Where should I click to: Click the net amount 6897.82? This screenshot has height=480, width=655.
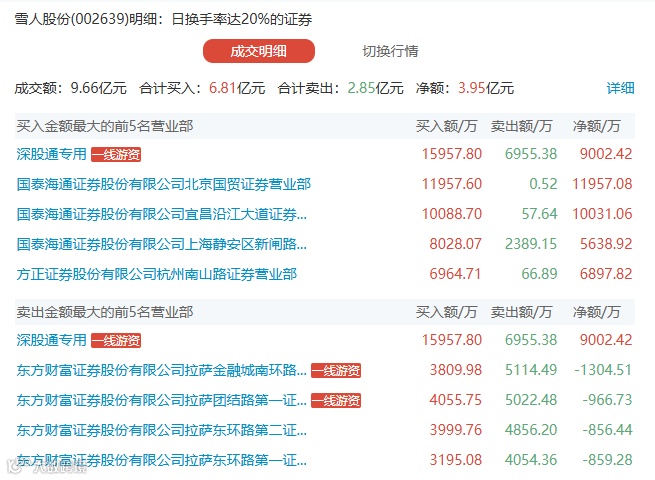pos(606,274)
